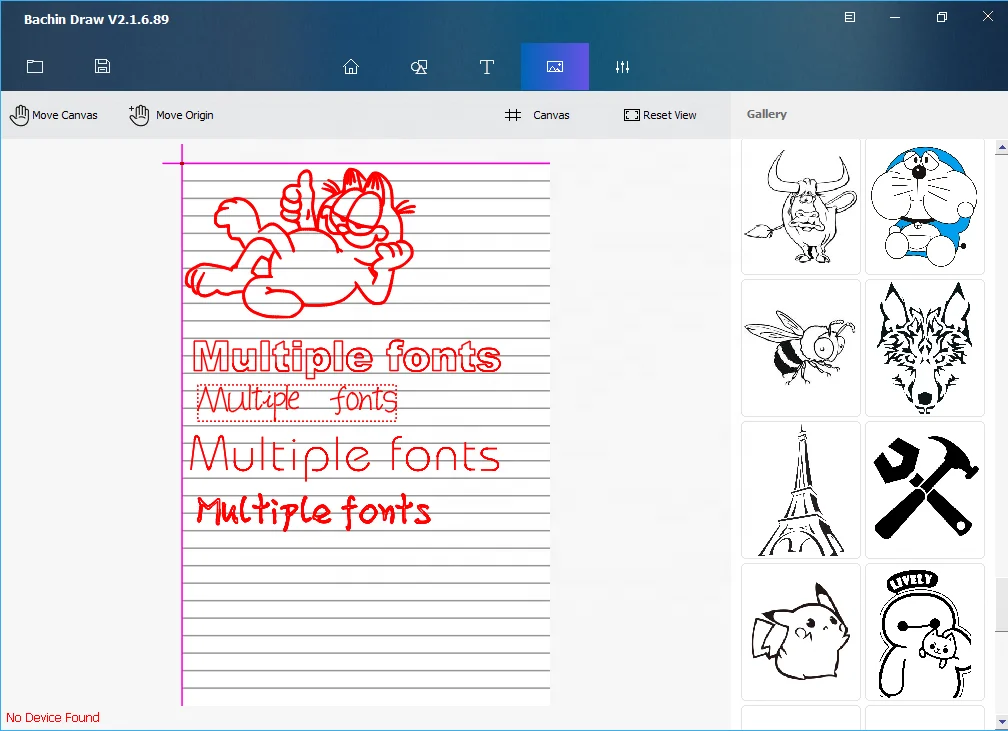Image resolution: width=1008 pixels, height=731 pixels.
Task: Select the bull thumbnail in Gallery
Action: coord(800,206)
